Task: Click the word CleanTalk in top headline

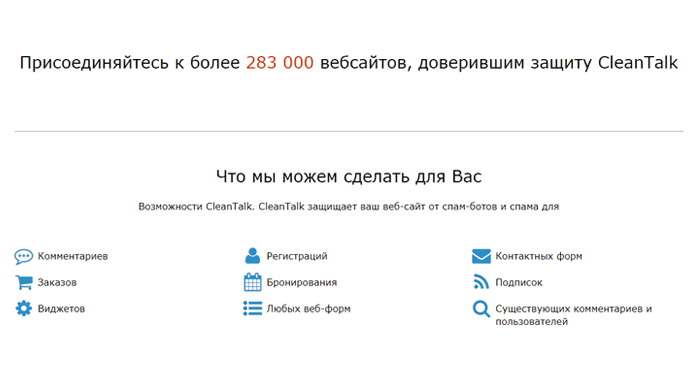Action: click(x=638, y=63)
